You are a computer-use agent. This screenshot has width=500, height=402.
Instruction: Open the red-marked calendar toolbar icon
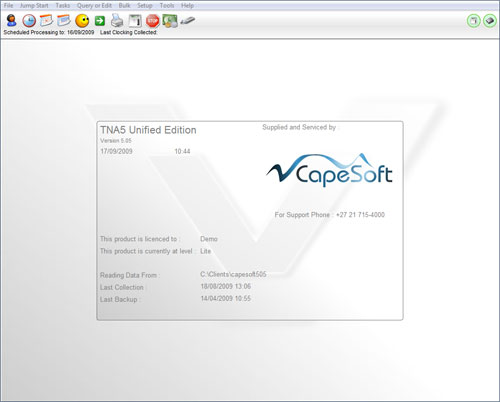pyautogui.click(x=46, y=21)
